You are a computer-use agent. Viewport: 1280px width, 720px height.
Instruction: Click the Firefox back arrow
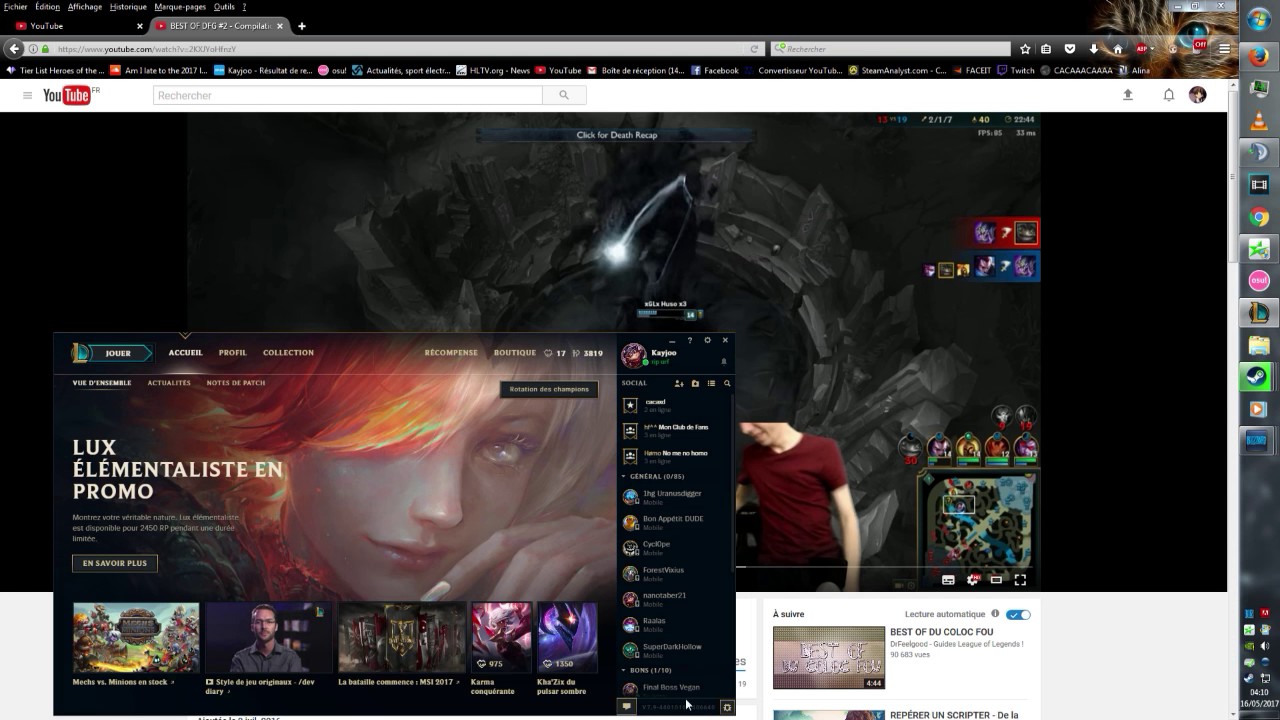(x=14, y=49)
